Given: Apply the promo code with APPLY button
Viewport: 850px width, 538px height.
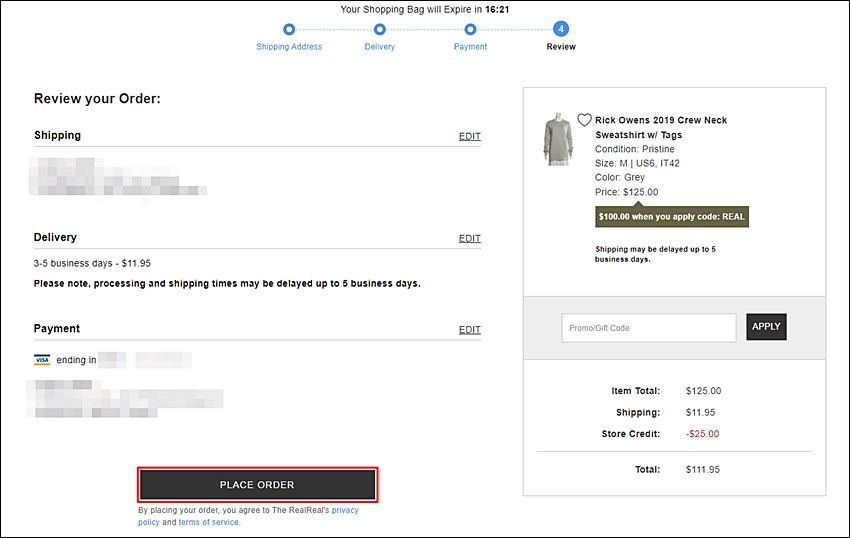Looking at the screenshot, I should point(766,326).
